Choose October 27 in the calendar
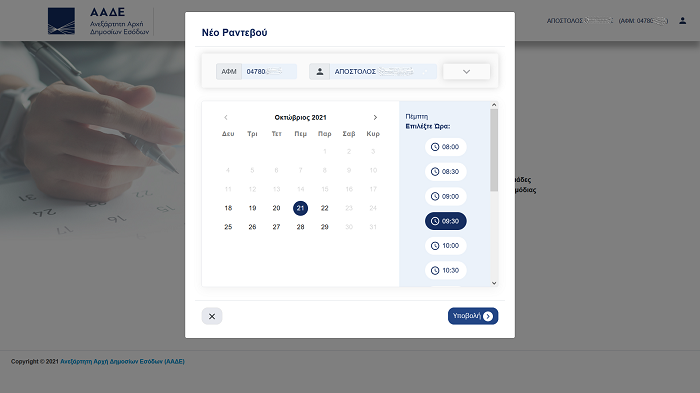This screenshot has width=700, height=393. coord(276,227)
